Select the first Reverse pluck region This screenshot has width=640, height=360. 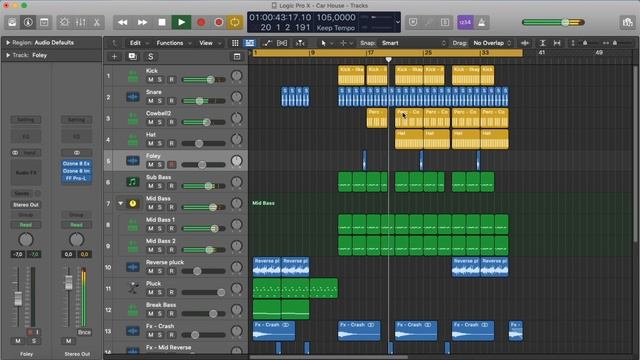tap(267, 267)
